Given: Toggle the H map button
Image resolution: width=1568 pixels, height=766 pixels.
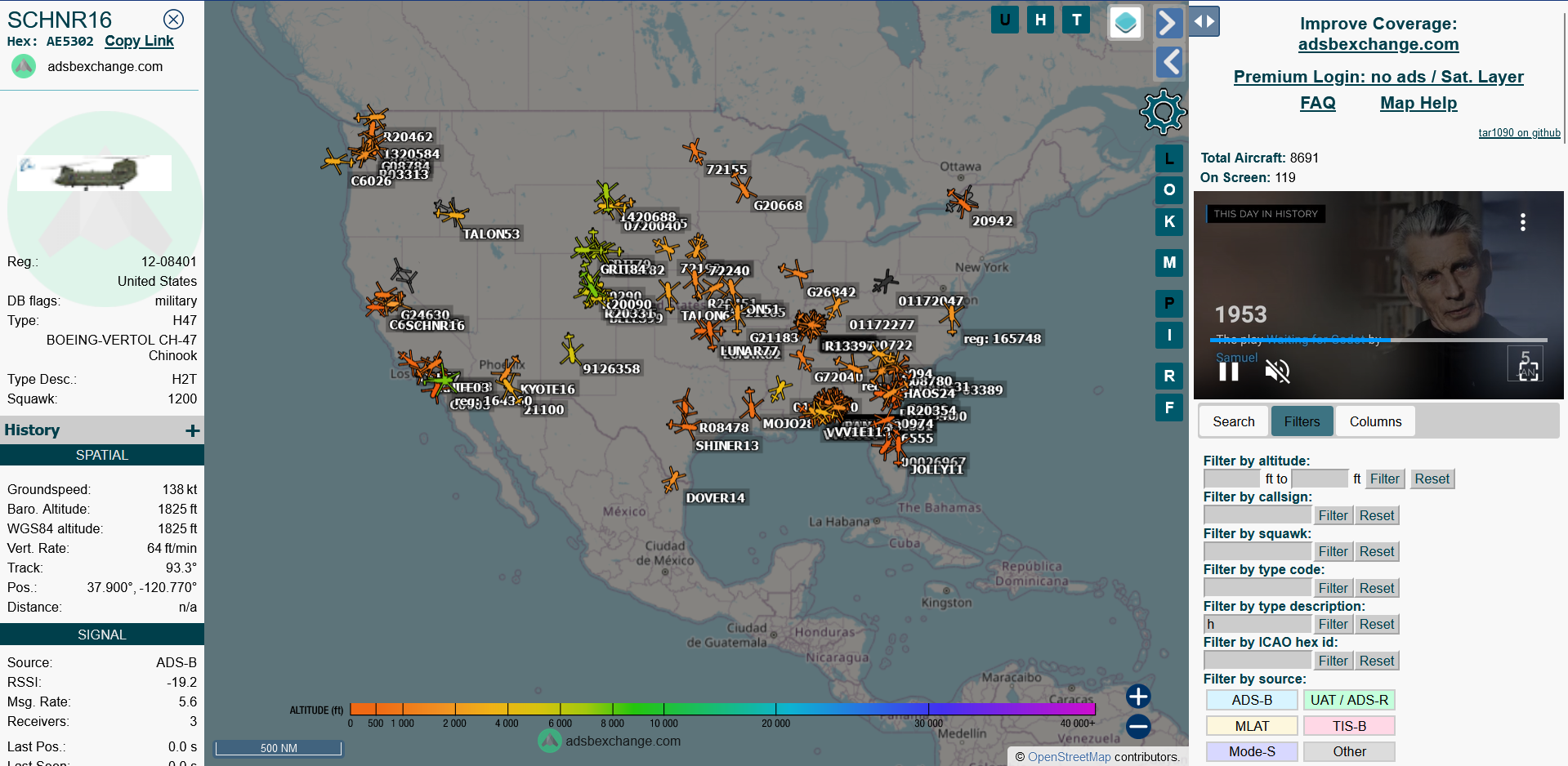Looking at the screenshot, I should [1040, 20].
